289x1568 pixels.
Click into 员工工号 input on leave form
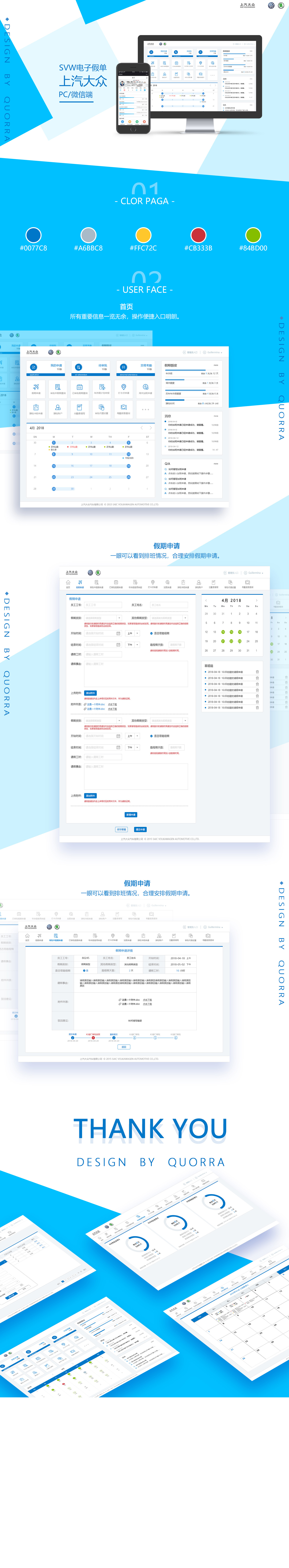(103, 605)
